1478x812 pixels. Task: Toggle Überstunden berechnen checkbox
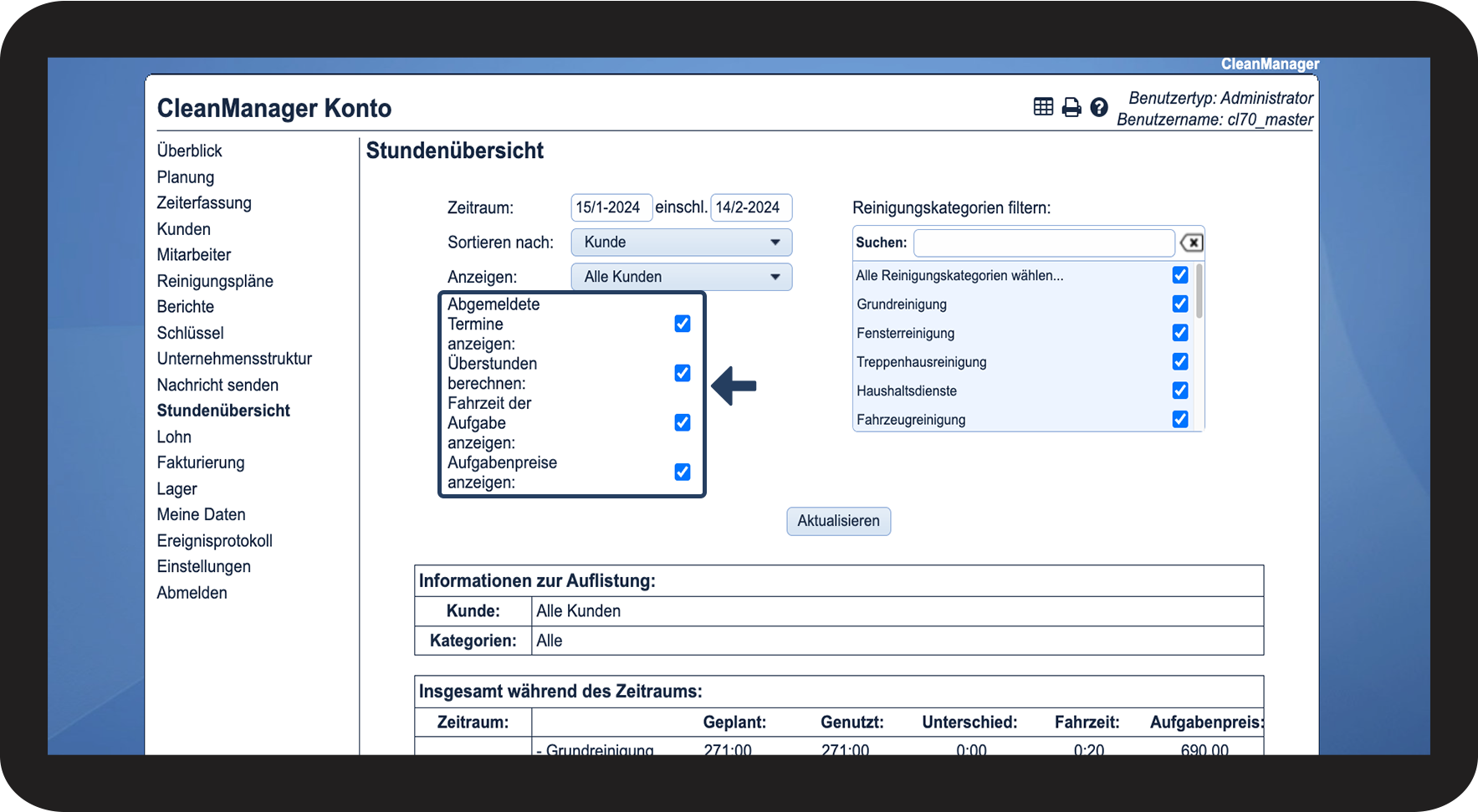(x=683, y=373)
